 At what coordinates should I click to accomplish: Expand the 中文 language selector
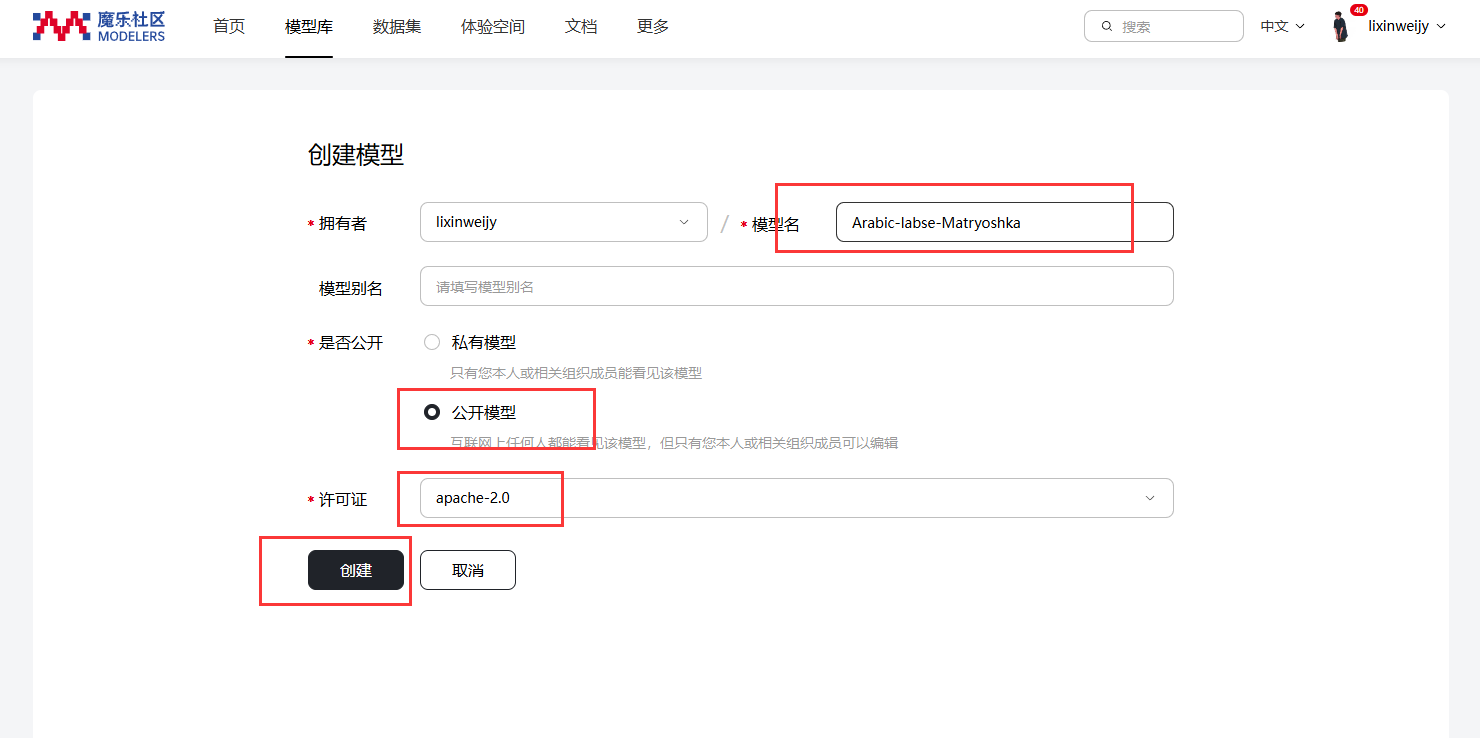pos(1282,27)
